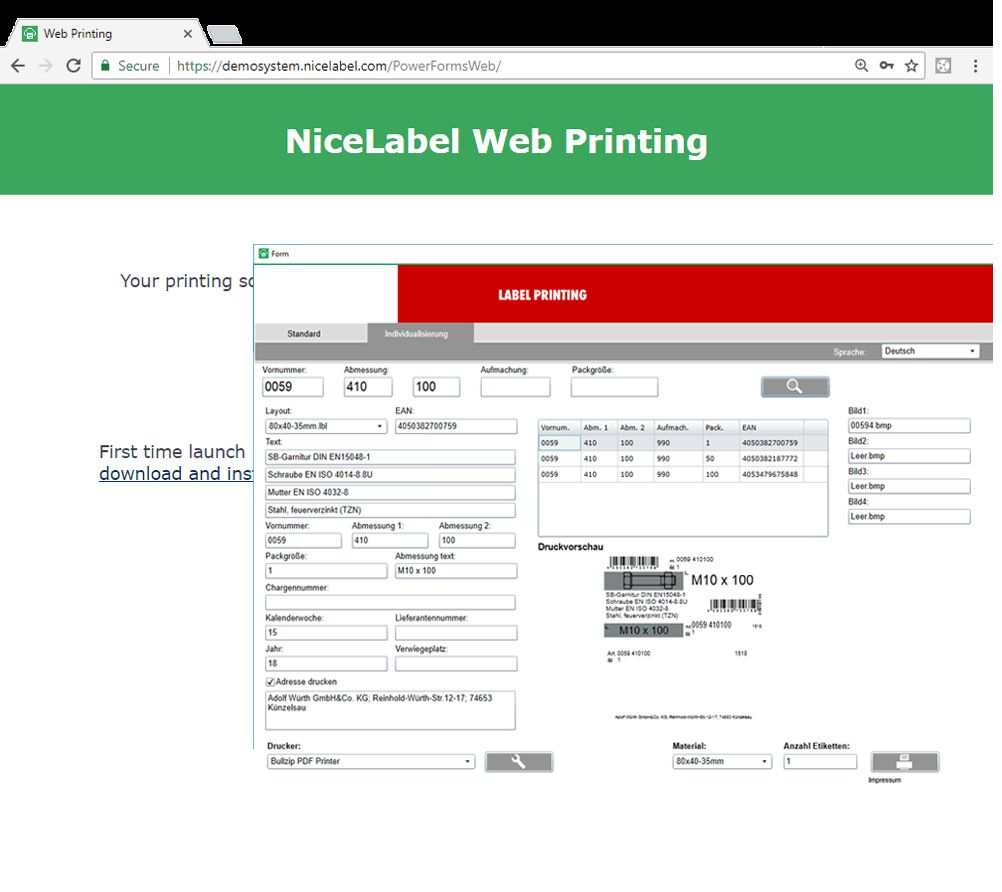Bookmark this page with the star icon
The image size is (1002, 892).
tap(911, 66)
